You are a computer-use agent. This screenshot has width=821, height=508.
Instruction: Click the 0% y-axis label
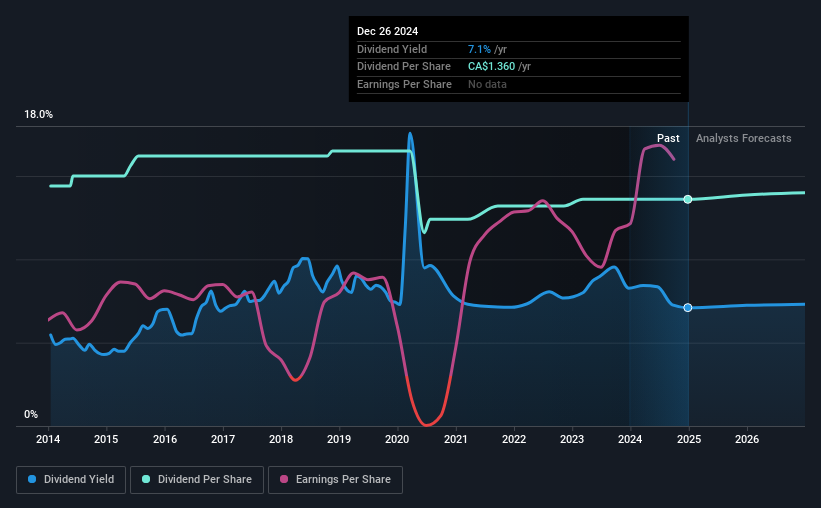click(x=31, y=414)
